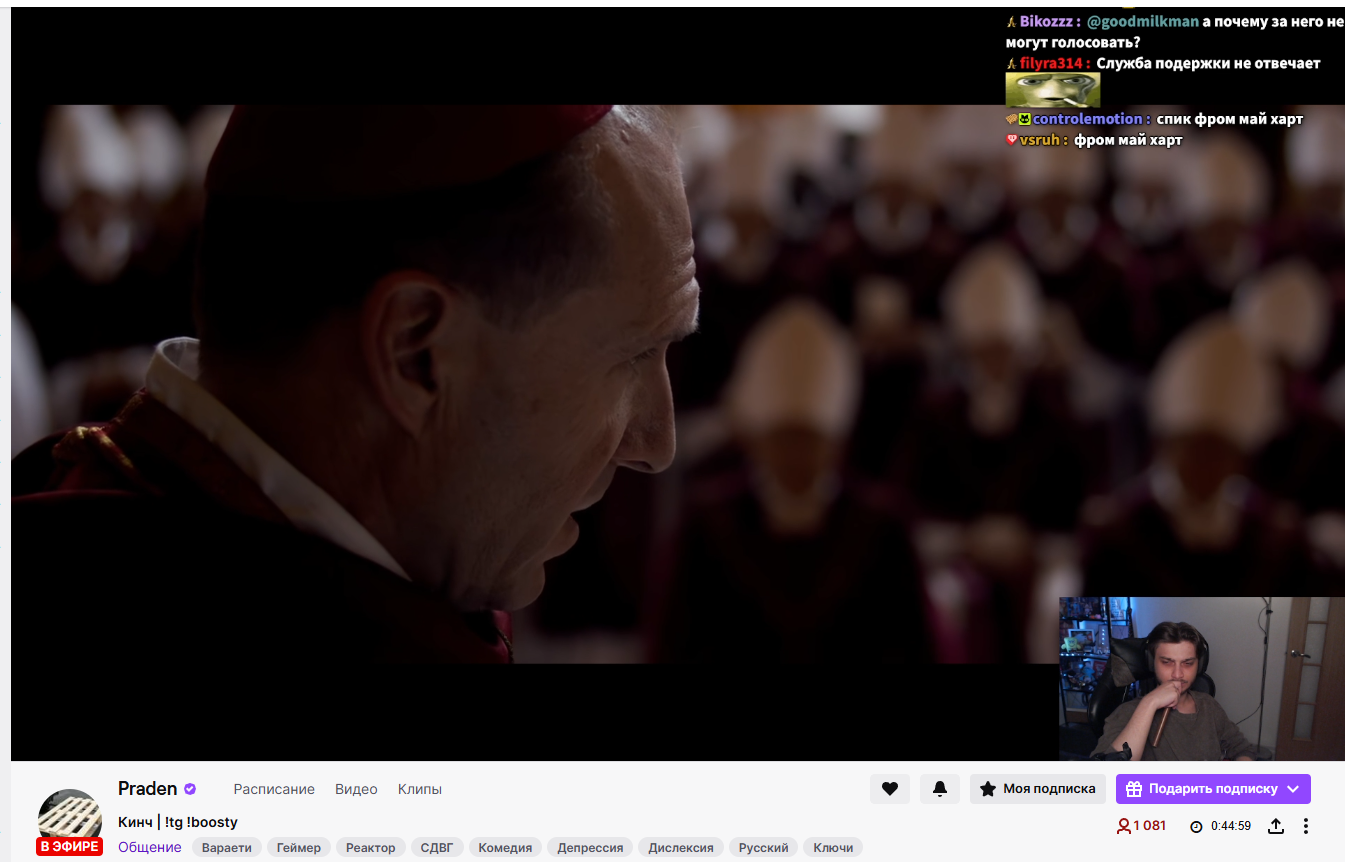1345x862 pixels.
Task: Open the Моя подписка button
Action: tap(1038, 789)
